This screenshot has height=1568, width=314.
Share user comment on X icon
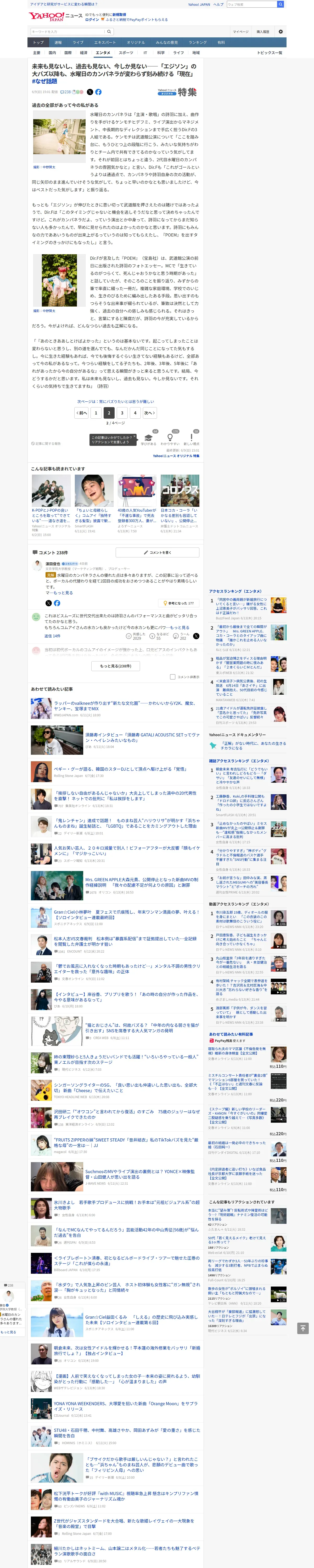196,636
